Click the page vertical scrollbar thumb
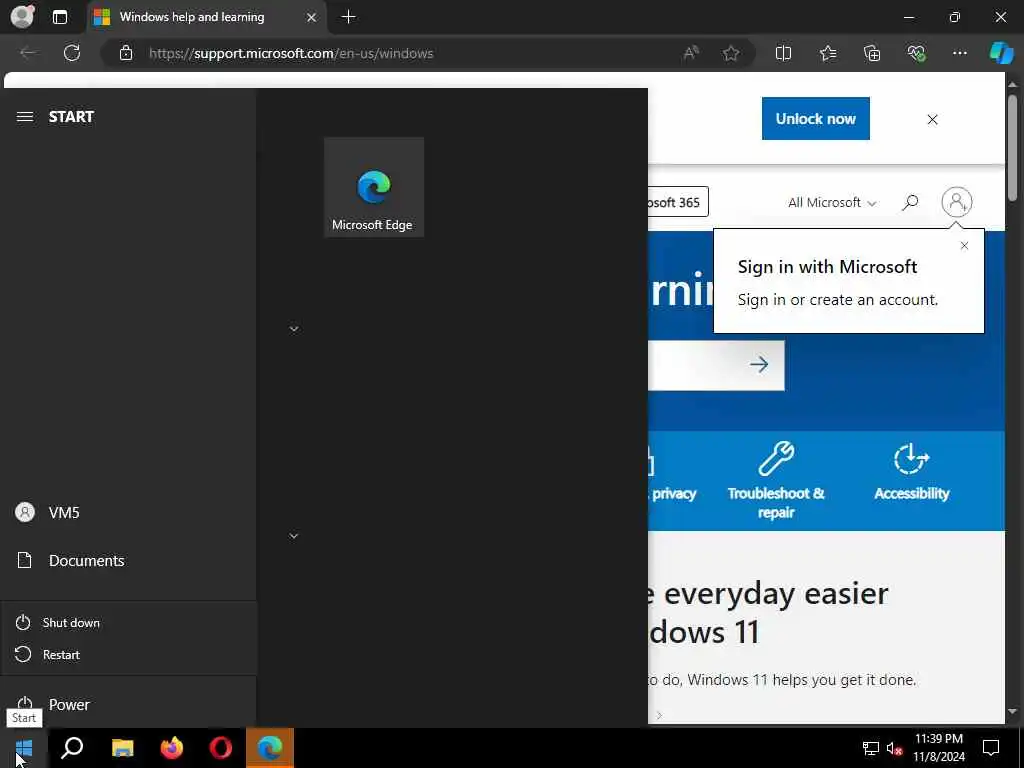The height and width of the screenshot is (768, 1024). point(1012,148)
